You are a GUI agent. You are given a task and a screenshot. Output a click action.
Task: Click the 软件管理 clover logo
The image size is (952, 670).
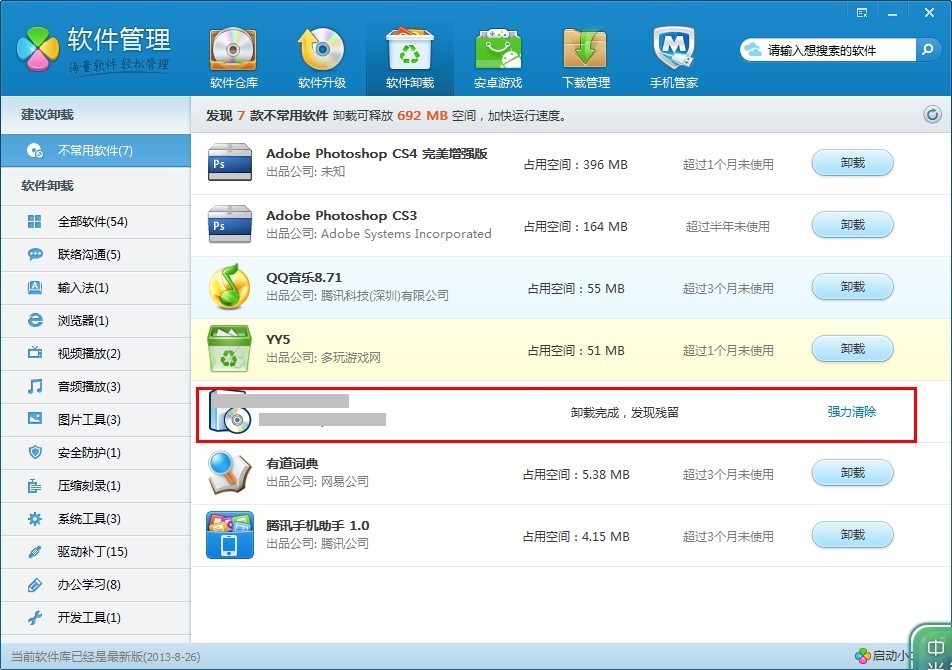coord(38,49)
